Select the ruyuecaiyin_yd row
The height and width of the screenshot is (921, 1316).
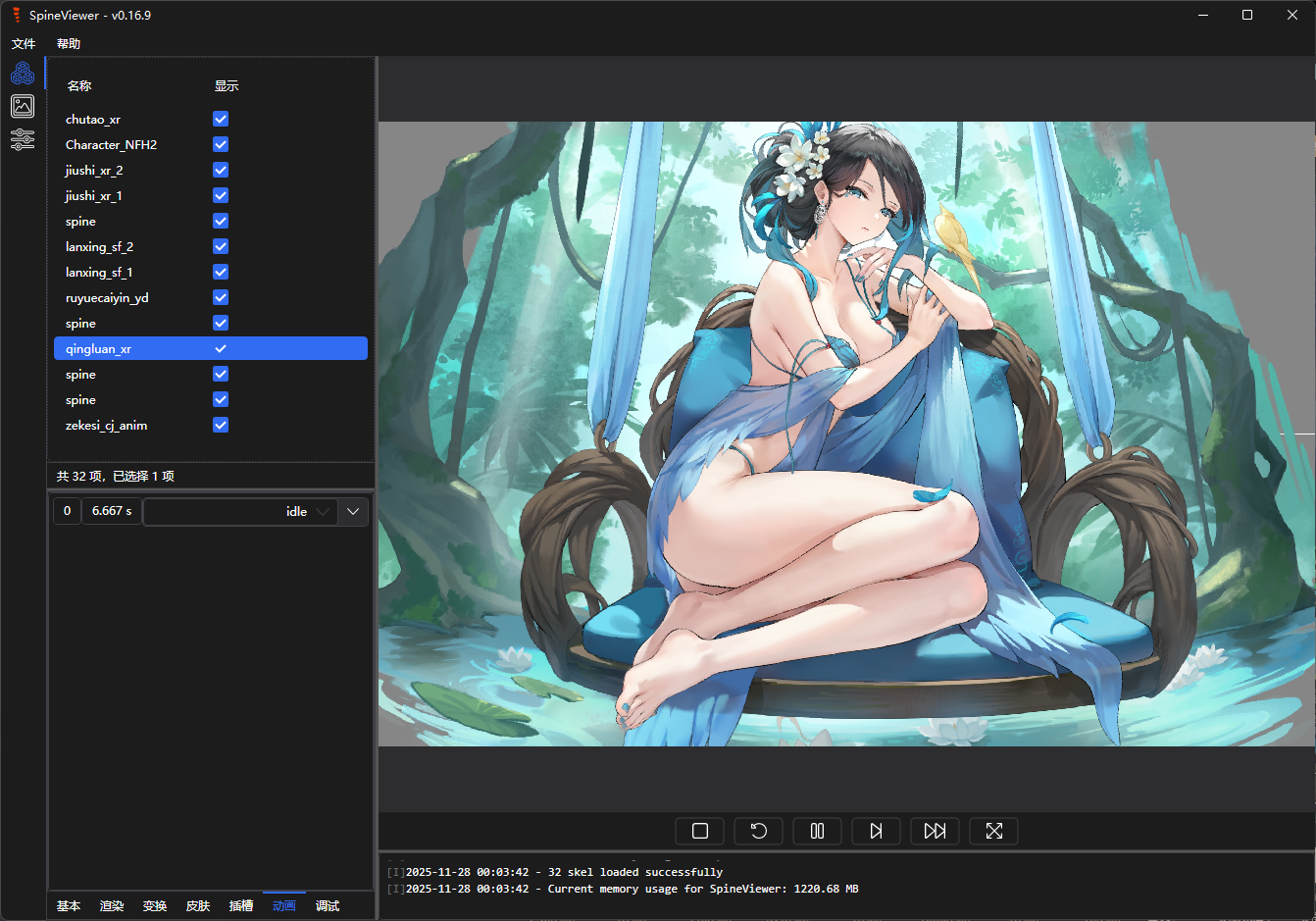pos(211,297)
